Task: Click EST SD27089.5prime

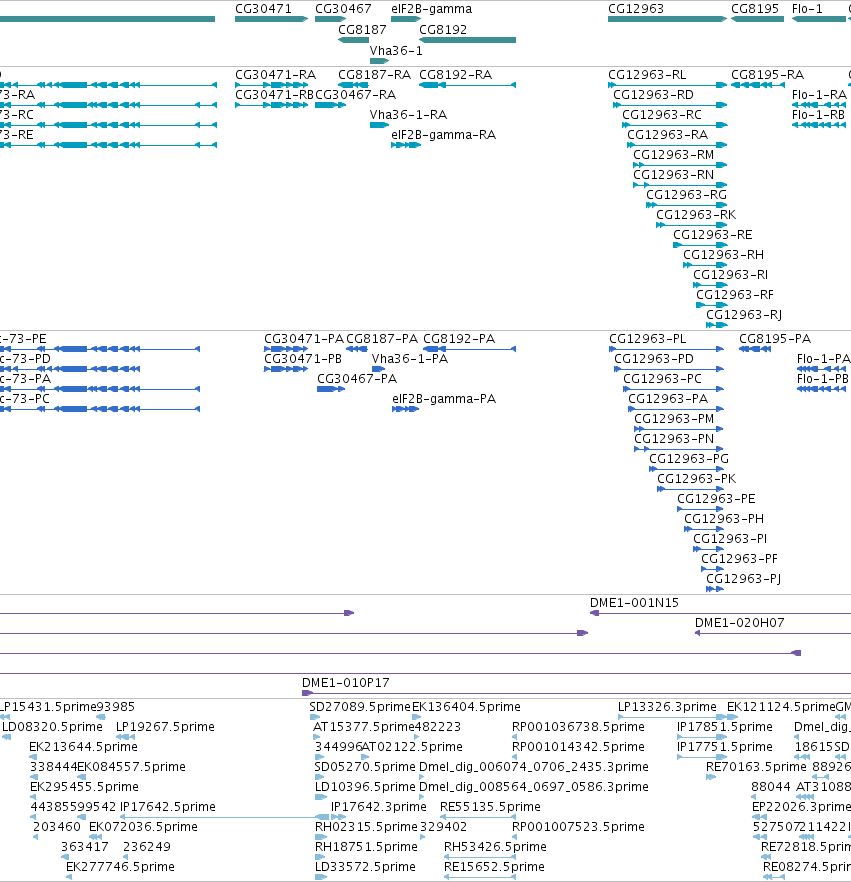Action: 360,707
